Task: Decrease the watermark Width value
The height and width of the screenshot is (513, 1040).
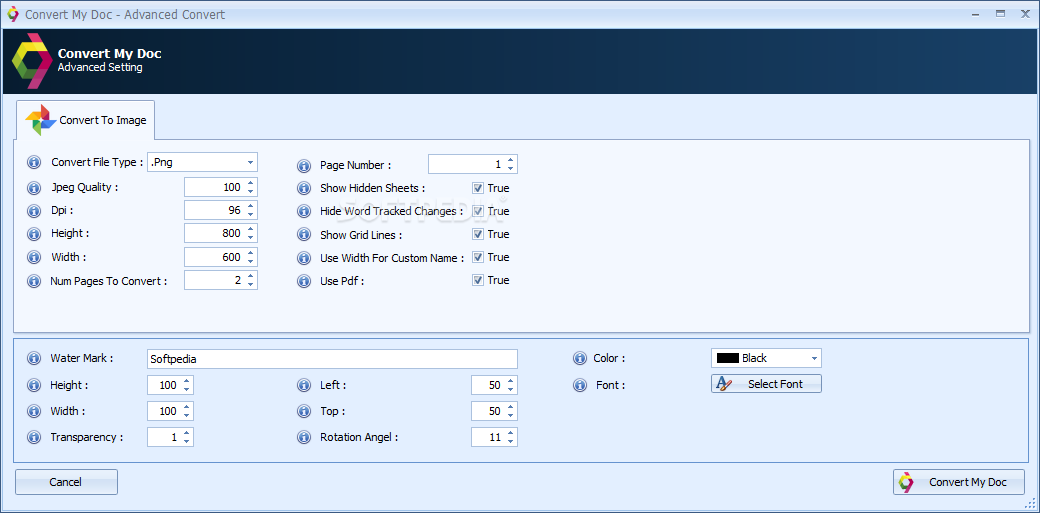Action: [x=186, y=415]
